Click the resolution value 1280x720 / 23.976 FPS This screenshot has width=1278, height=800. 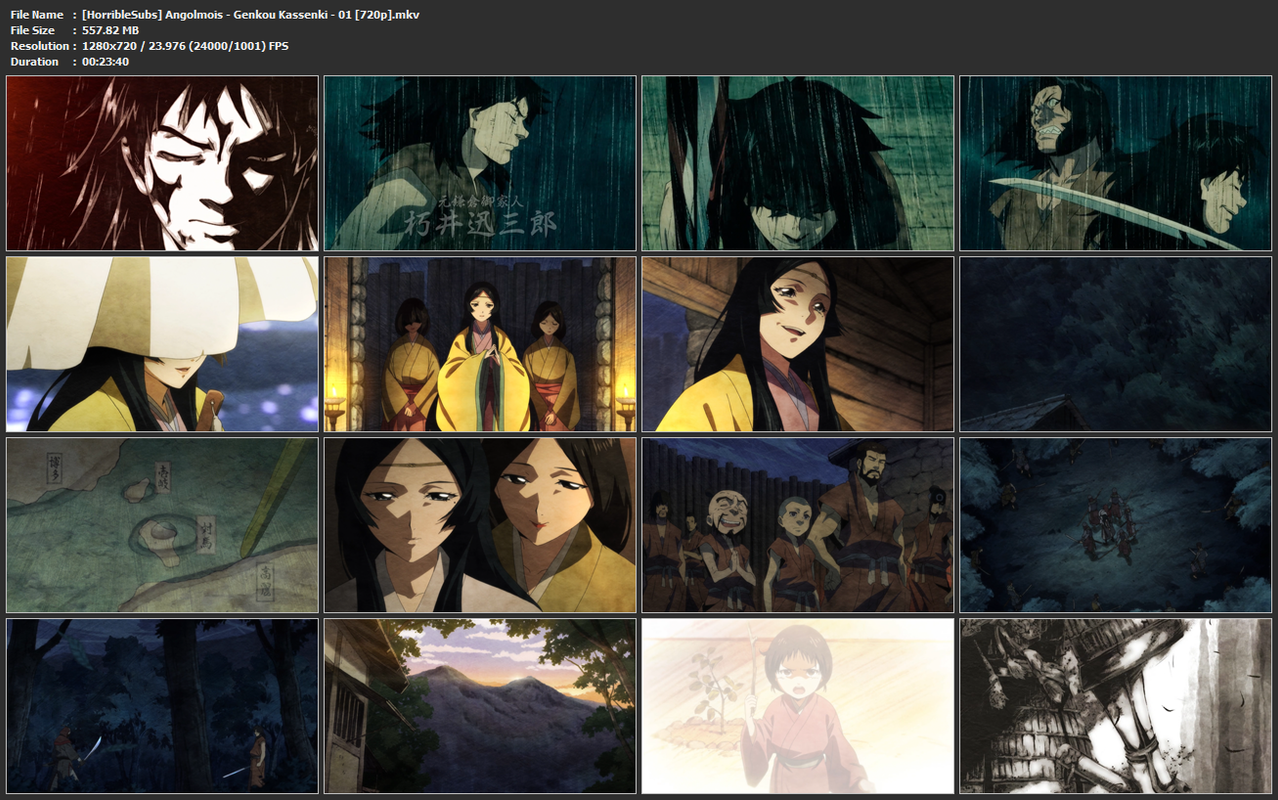(185, 46)
